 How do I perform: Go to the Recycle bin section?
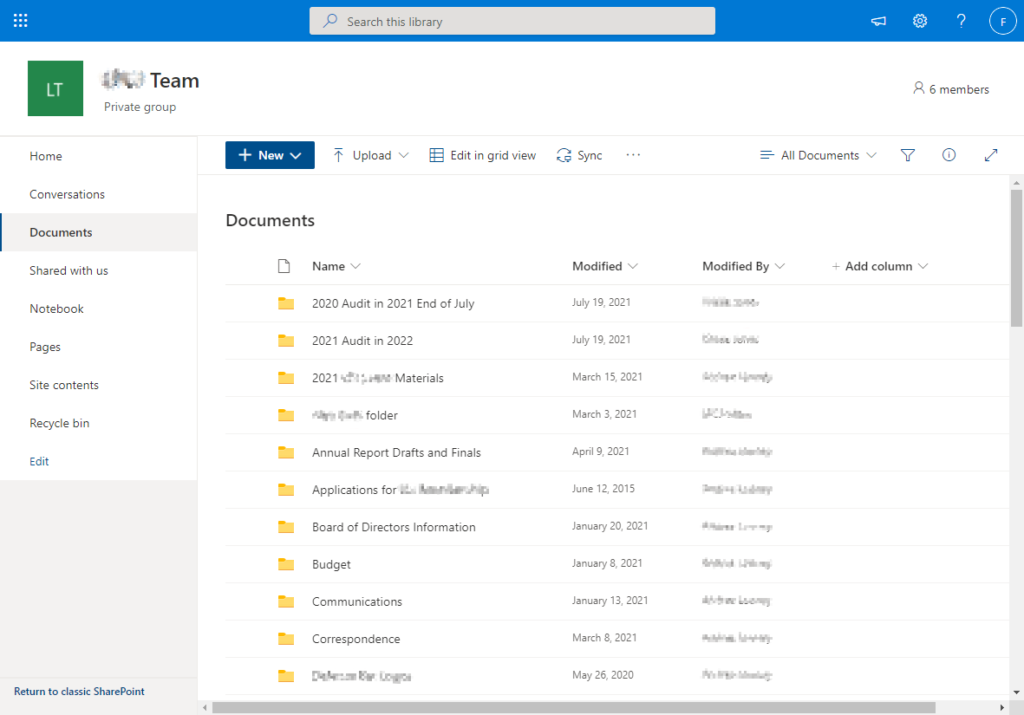(x=59, y=423)
